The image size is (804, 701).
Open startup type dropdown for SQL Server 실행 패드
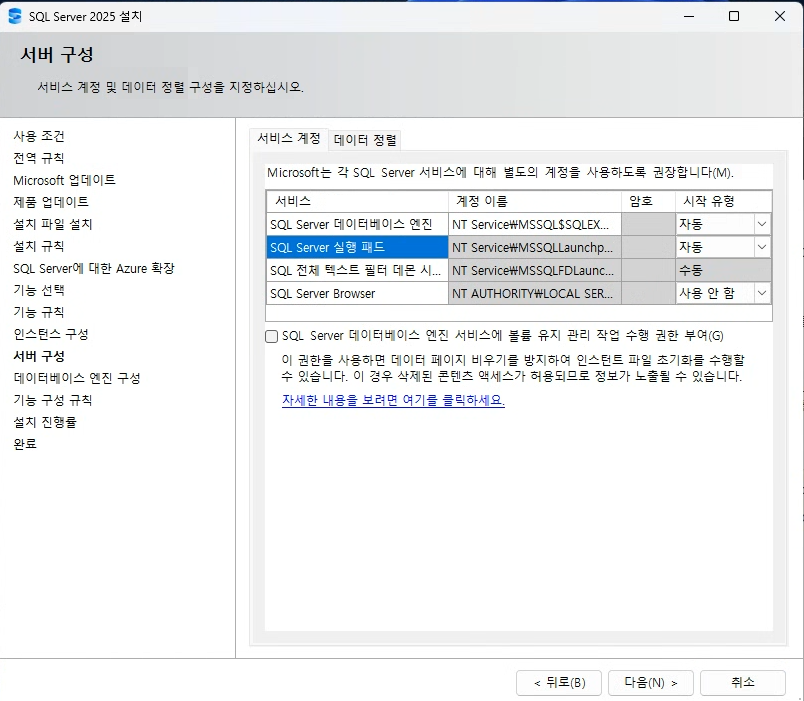click(762, 247)
